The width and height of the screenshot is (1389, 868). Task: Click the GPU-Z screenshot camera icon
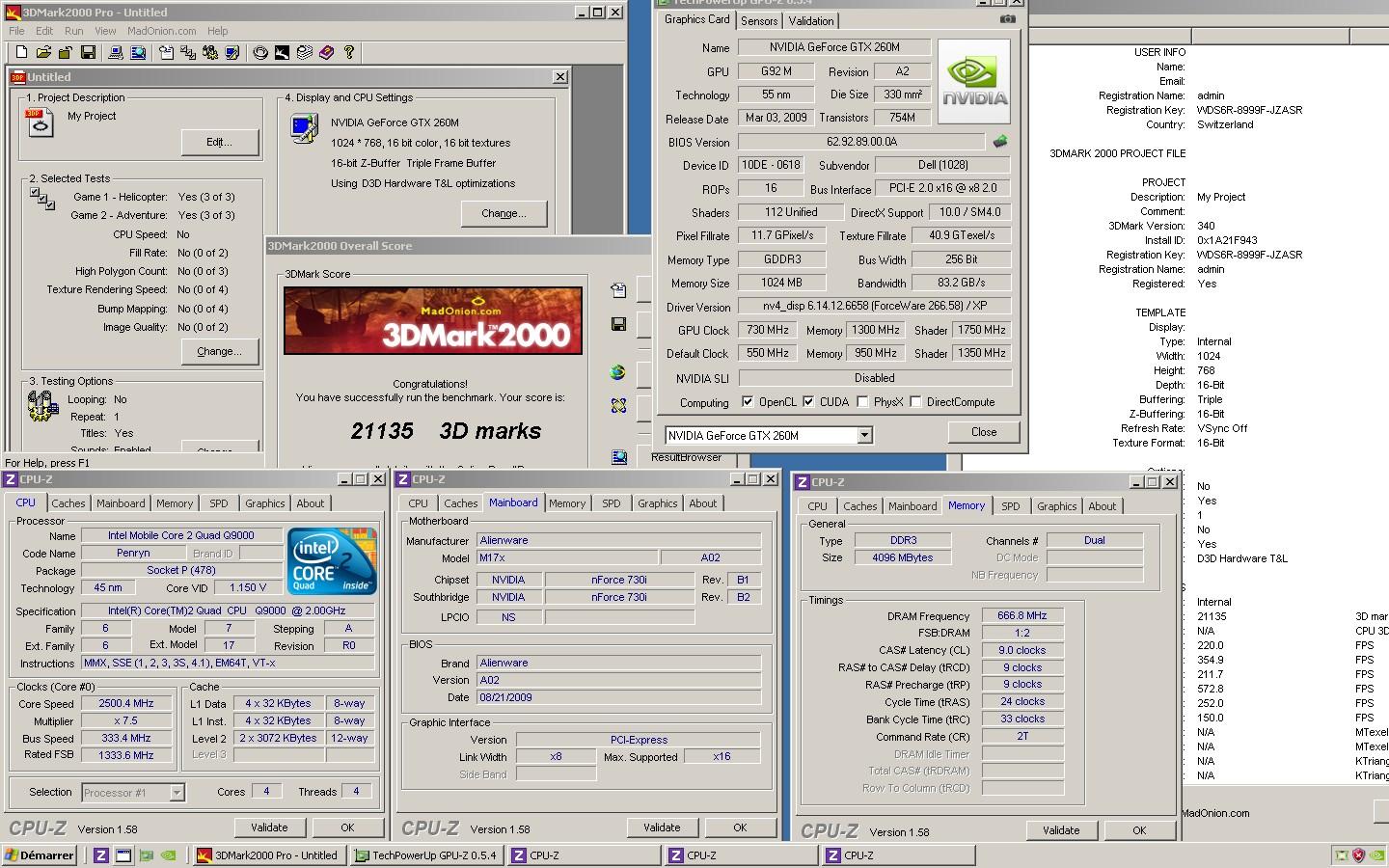pos(1008,18)
